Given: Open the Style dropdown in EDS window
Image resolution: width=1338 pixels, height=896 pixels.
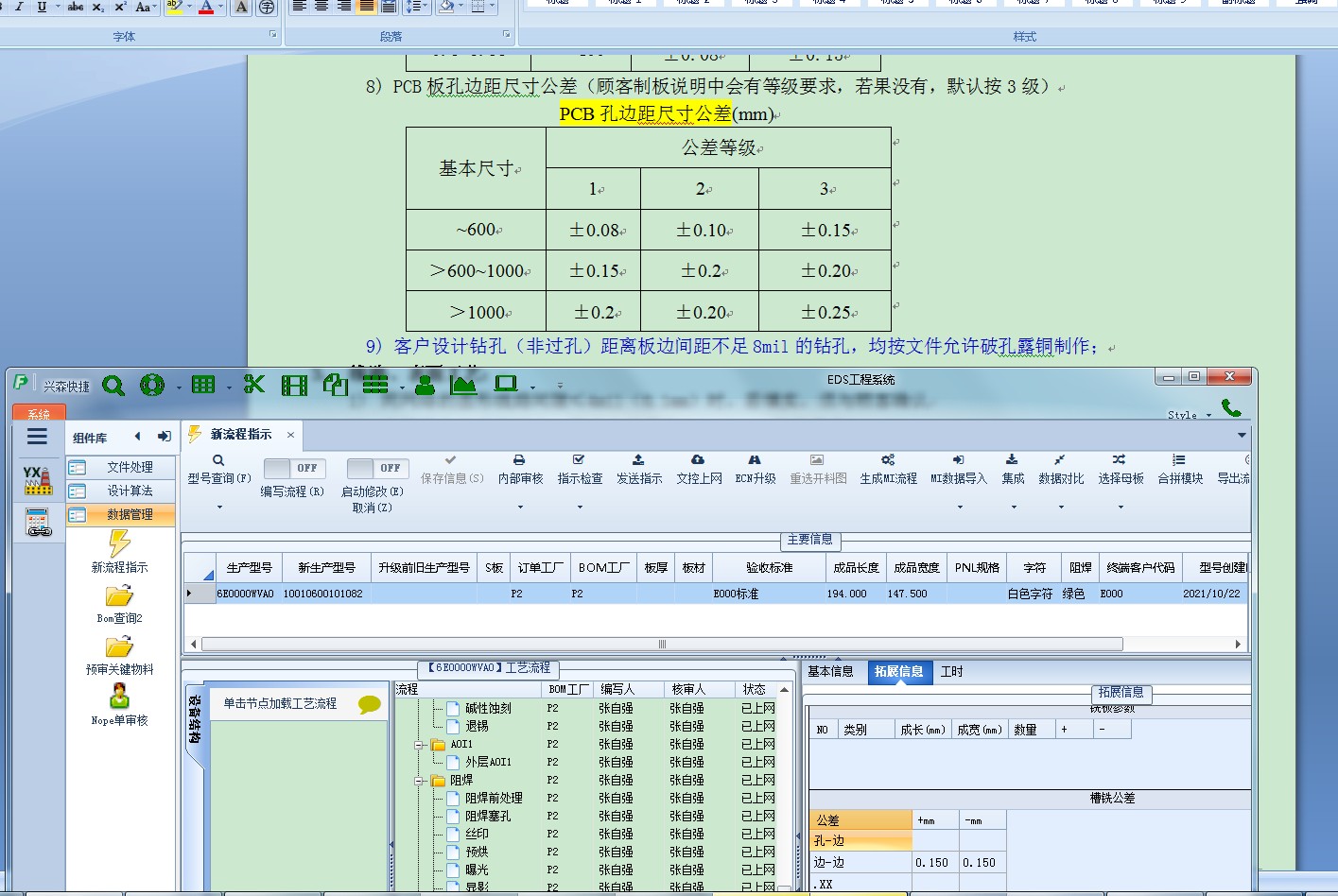Looking at the screenshot, I should (1189, 415).
